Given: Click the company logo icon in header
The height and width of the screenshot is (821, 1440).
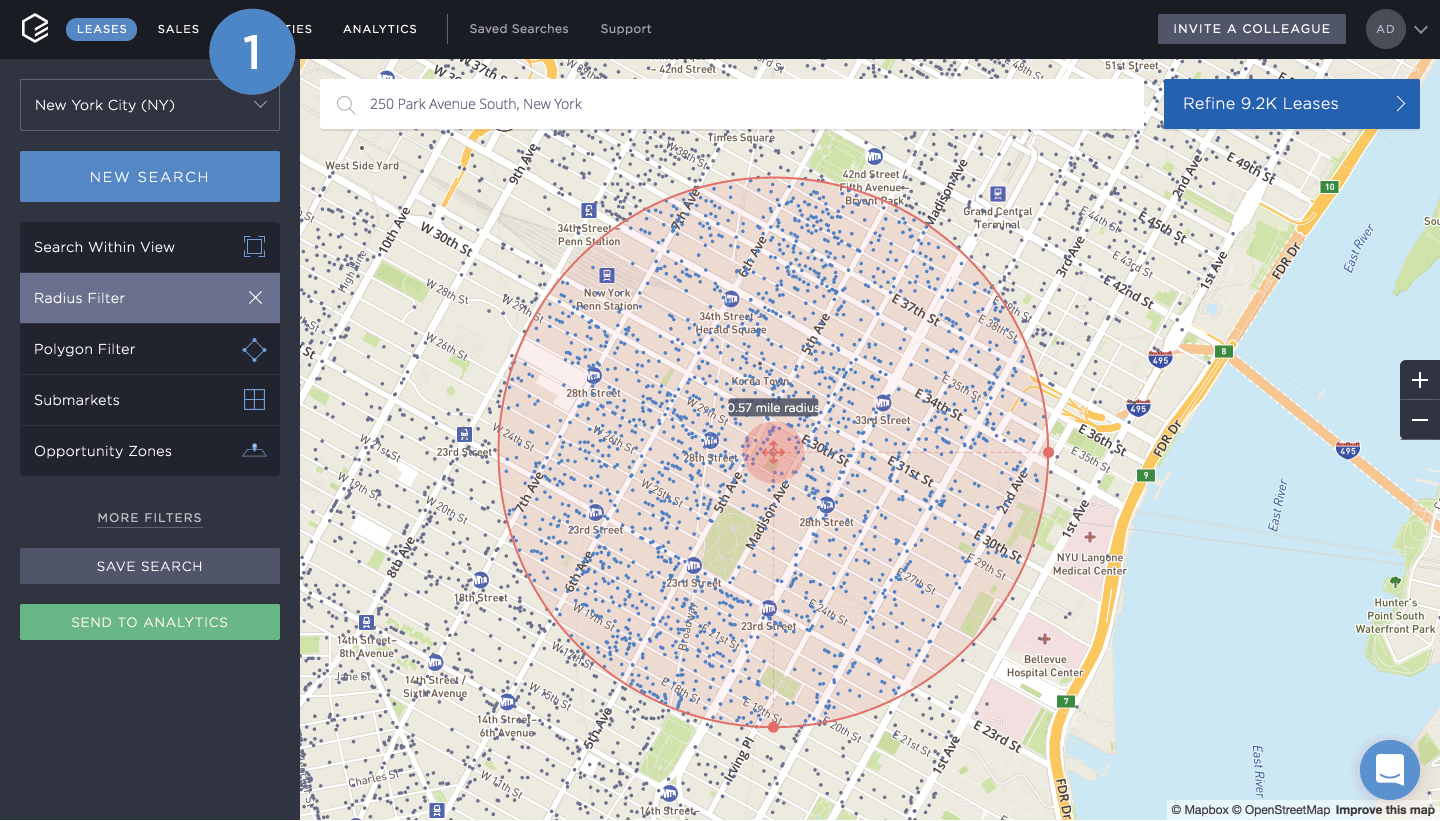Looking at the screenshot, I should (35, 29).
